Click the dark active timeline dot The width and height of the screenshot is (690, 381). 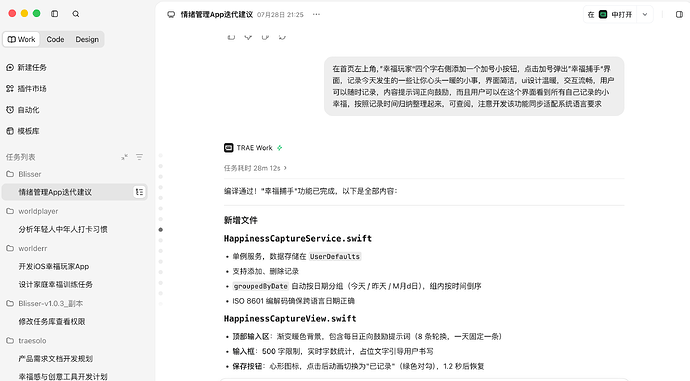point(161,230)
